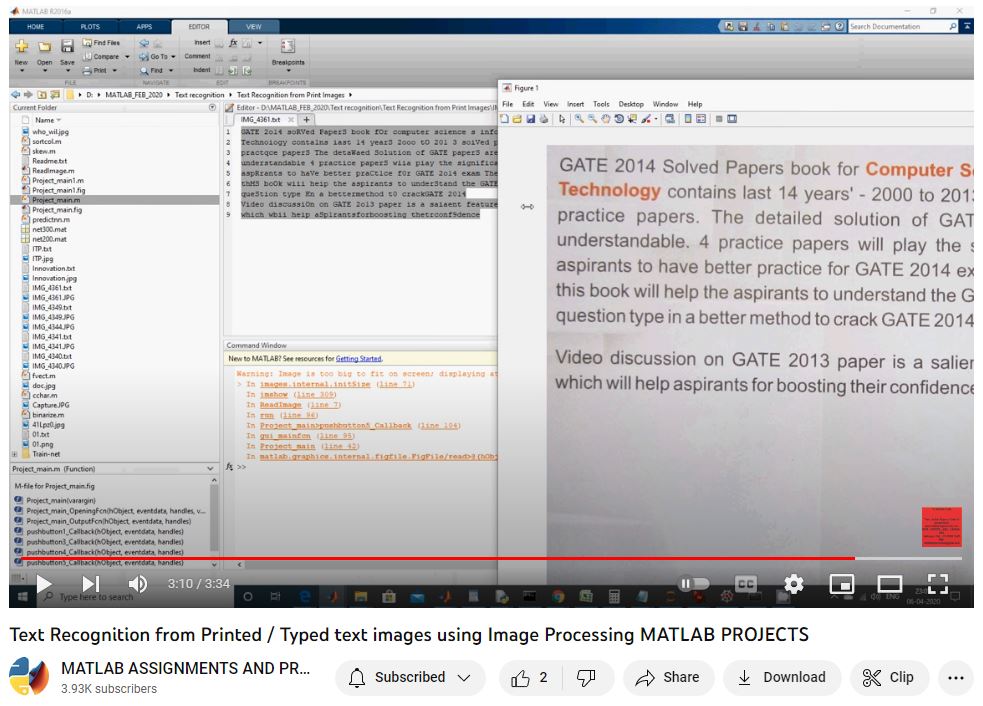Viewport: 983px width, 706px height.
Task: Toggle theater mode view
Action: pos(889,583)
